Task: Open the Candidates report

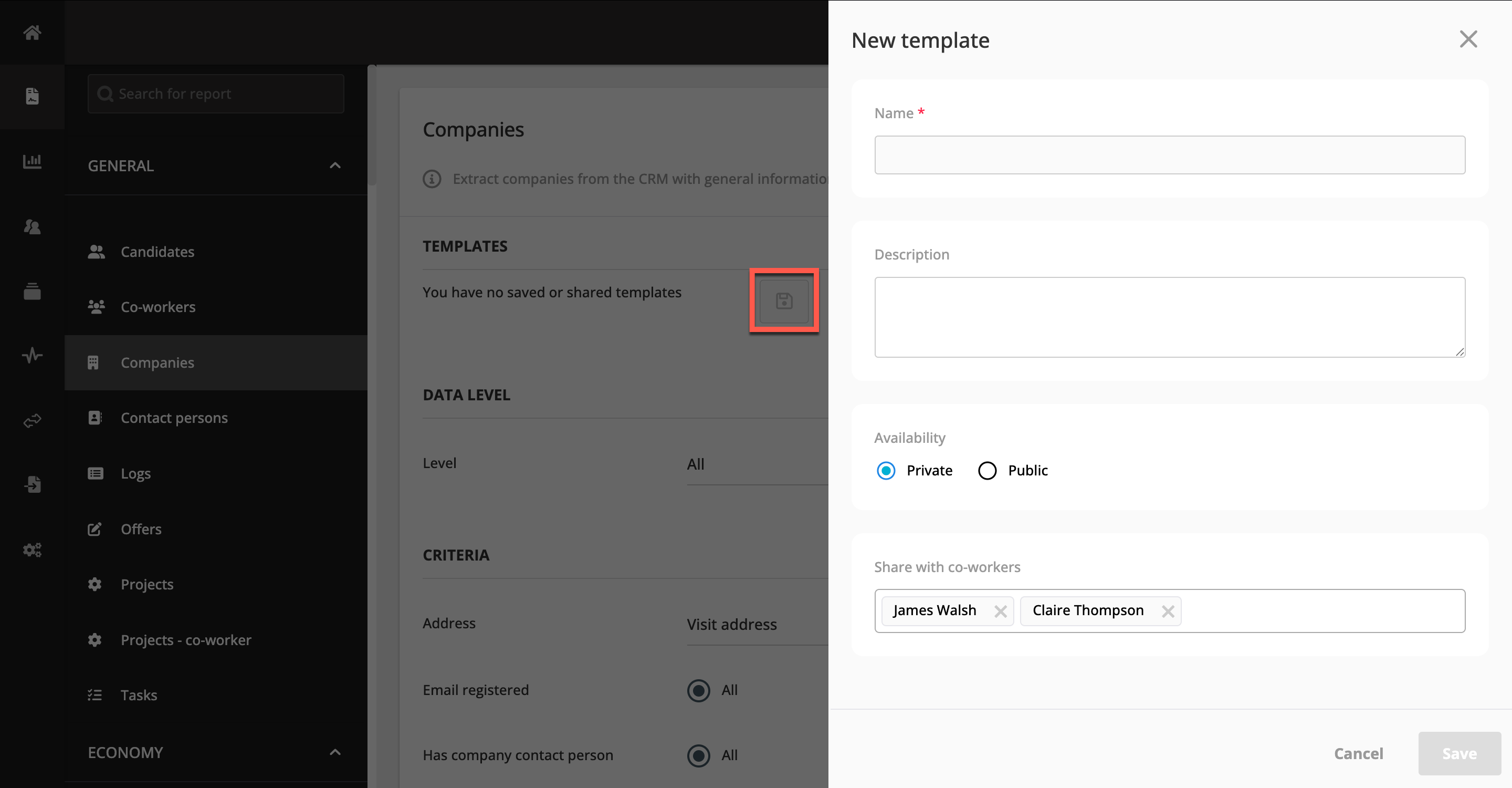Action: coord(157,252)
